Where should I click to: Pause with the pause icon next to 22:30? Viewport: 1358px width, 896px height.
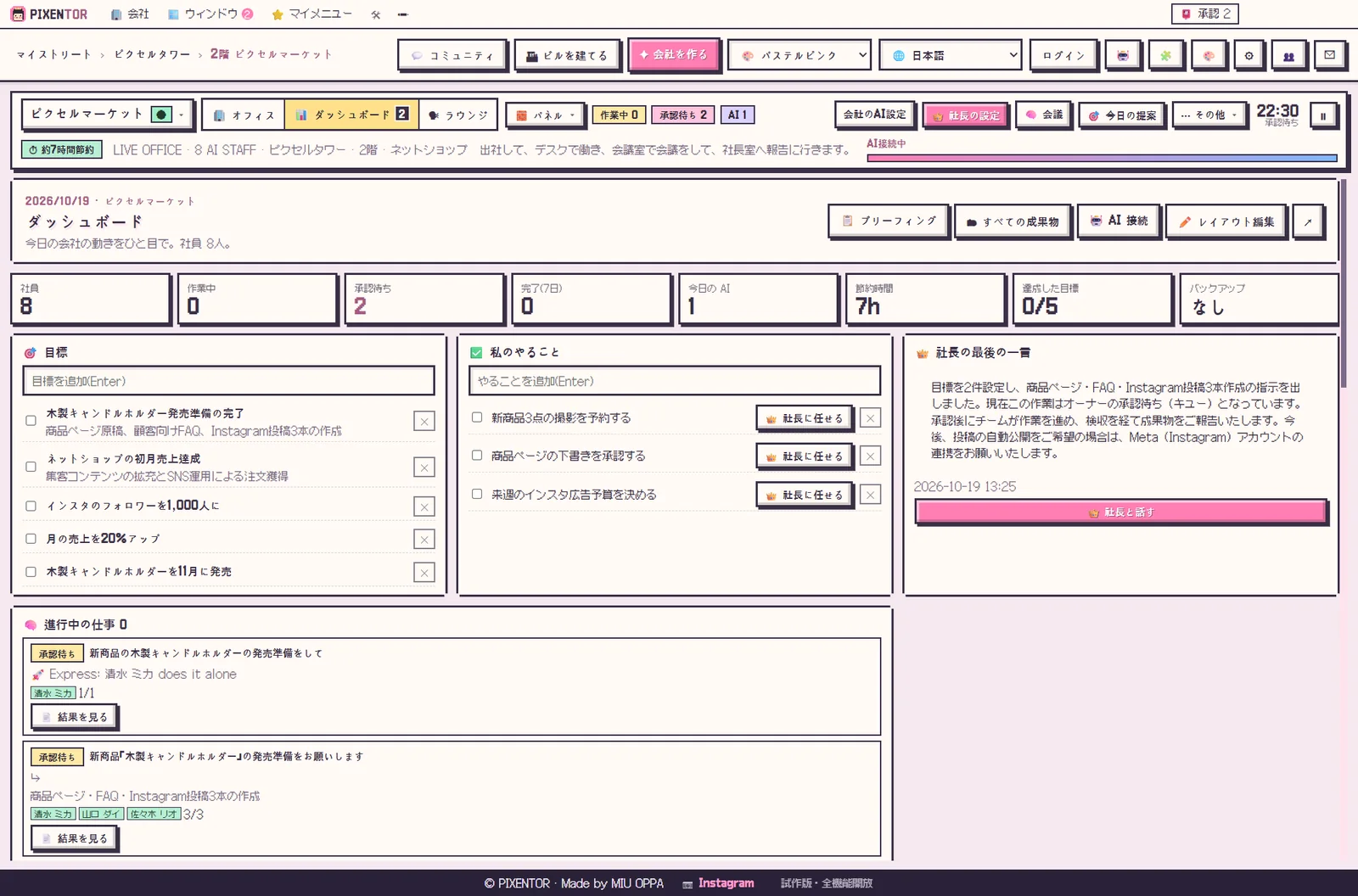[x=1323, y=115]
